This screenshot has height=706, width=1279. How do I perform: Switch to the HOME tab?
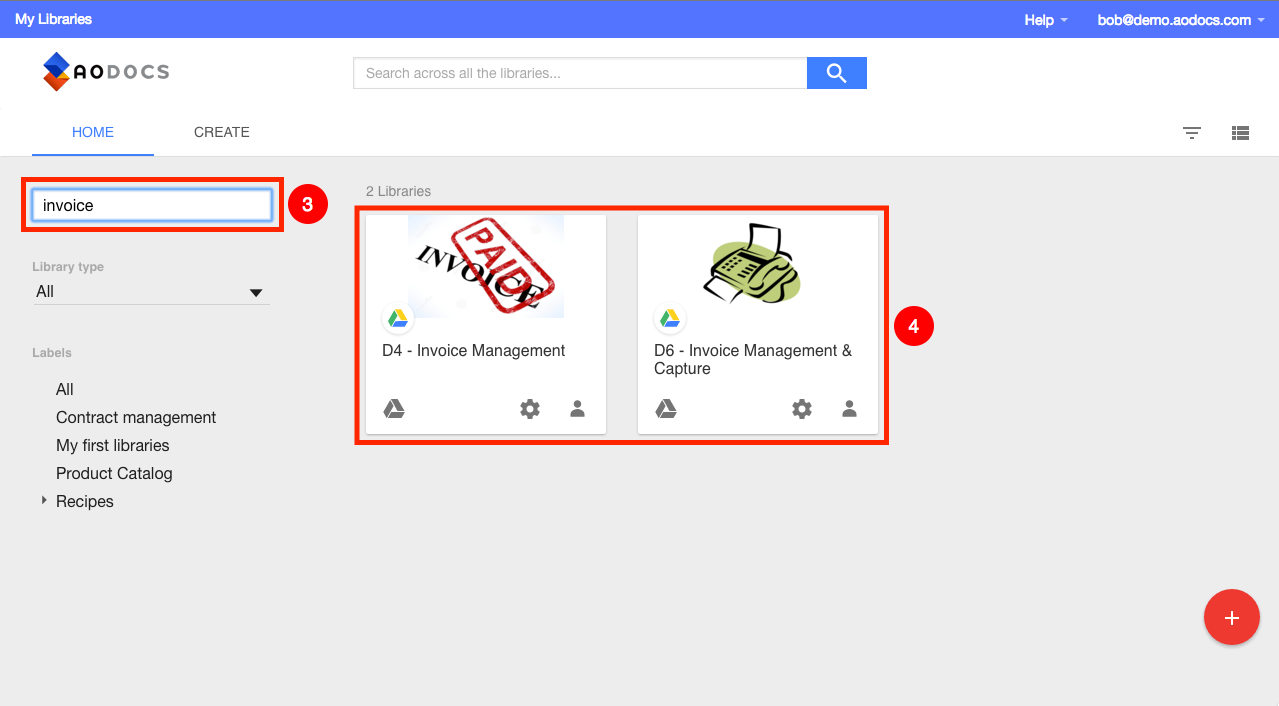(x=93, y=132)
